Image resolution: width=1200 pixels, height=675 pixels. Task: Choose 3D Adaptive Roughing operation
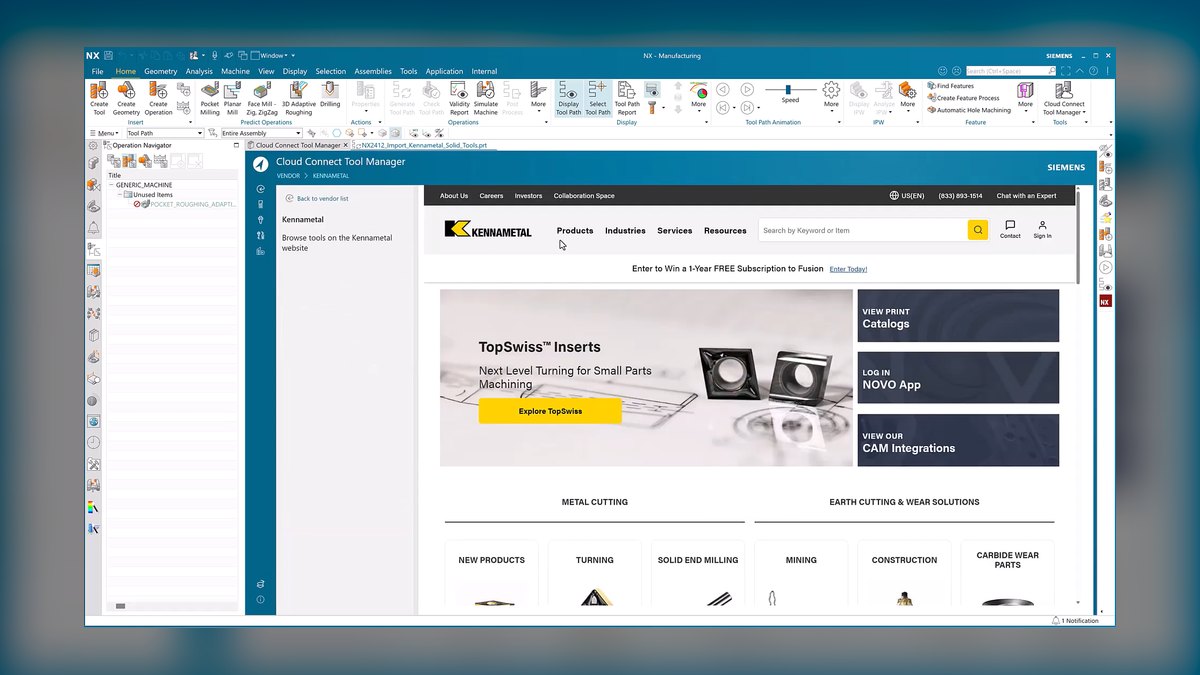click(298, 98)
